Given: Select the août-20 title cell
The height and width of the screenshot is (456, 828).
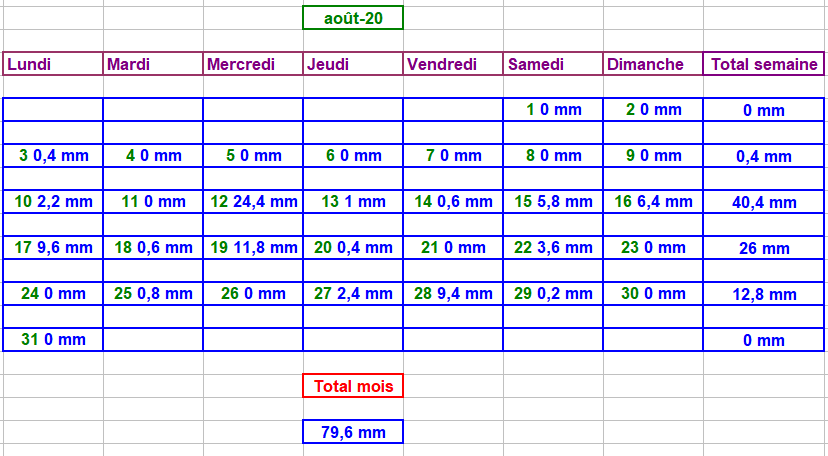Looking at the screenshot, I should click(x=353, y=18).
